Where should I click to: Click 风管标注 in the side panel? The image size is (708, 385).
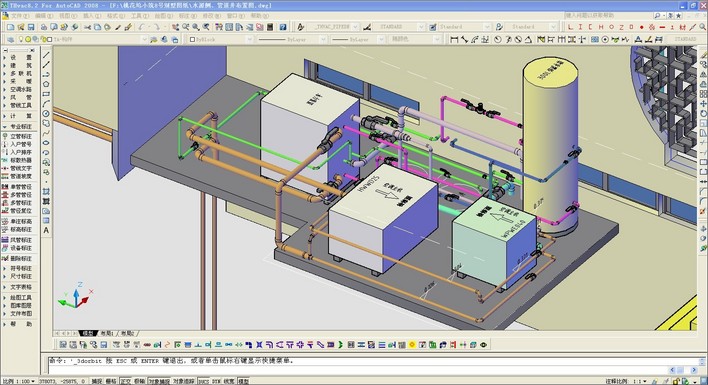(x=21, y=240)
